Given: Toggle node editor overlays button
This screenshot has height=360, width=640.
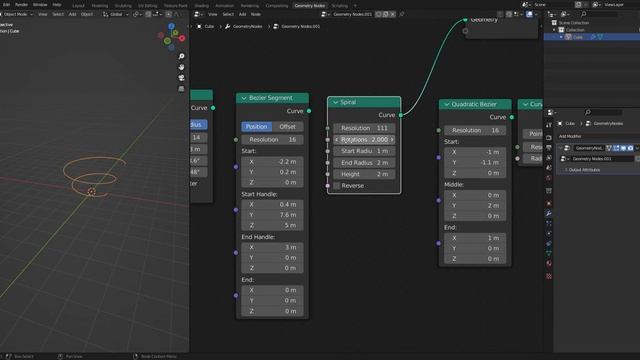Looking at the screenshot, I should pyautogui.click(x=529, y=14).
